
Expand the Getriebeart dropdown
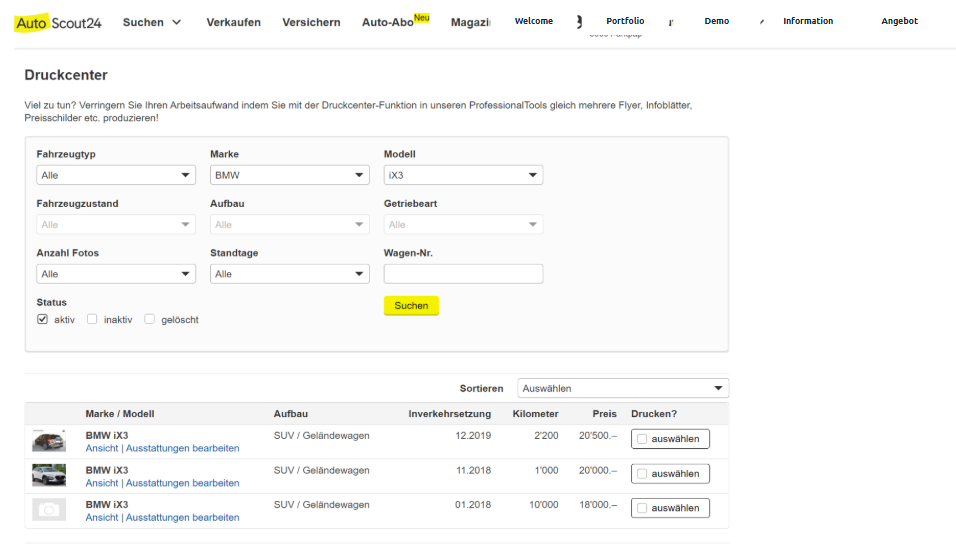(x=463, y=224)
